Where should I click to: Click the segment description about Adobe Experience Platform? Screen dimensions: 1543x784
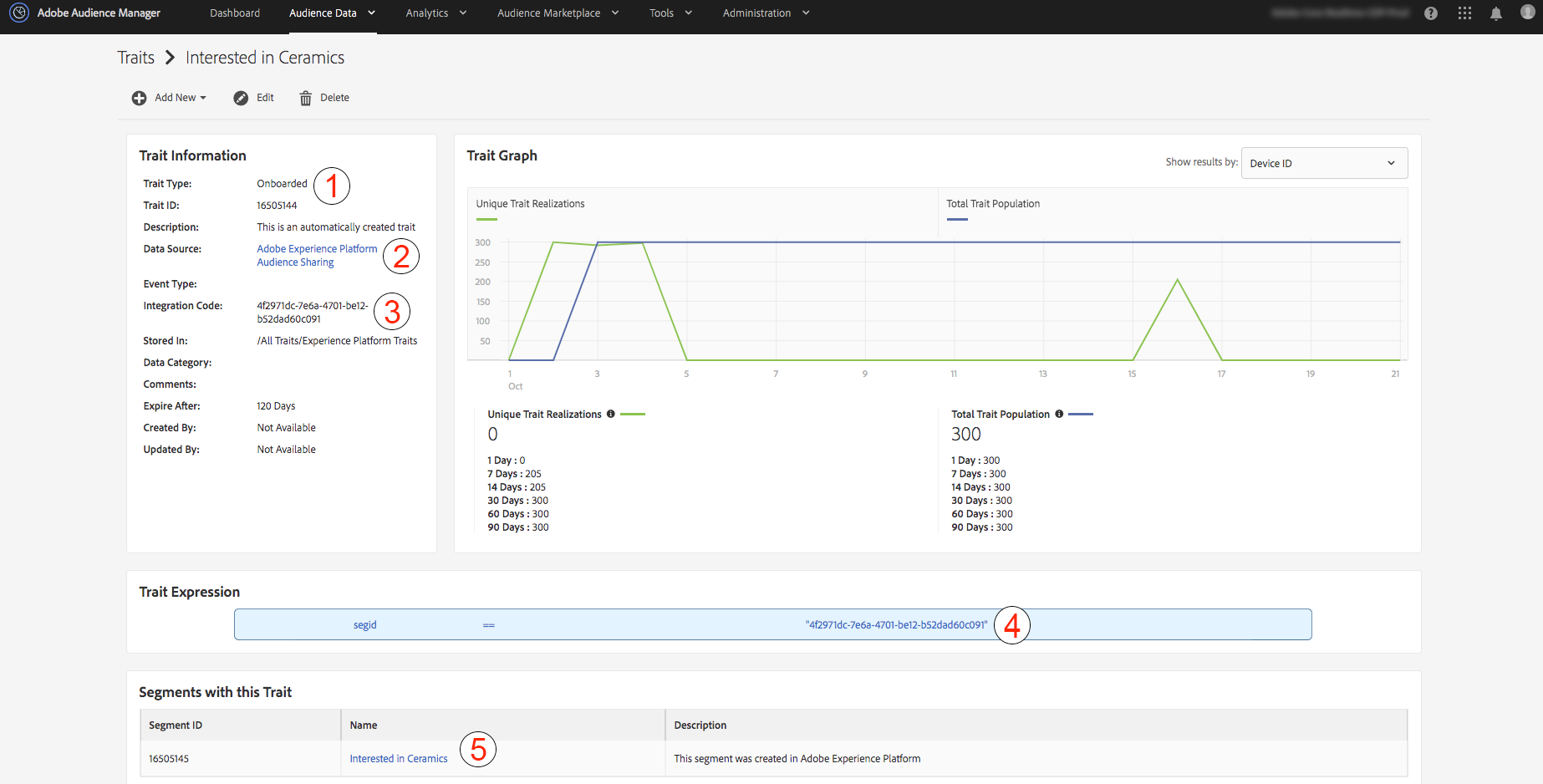(797, 759)
